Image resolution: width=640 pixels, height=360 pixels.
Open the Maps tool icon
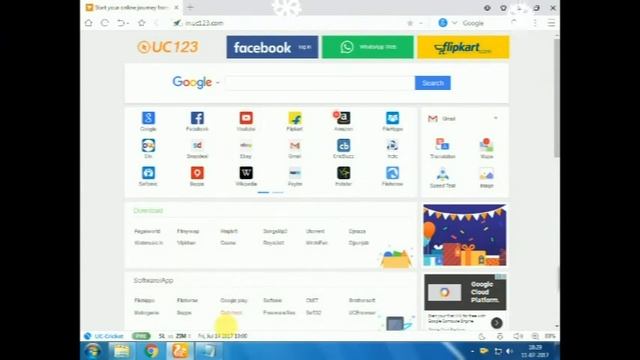click(487, 148)
